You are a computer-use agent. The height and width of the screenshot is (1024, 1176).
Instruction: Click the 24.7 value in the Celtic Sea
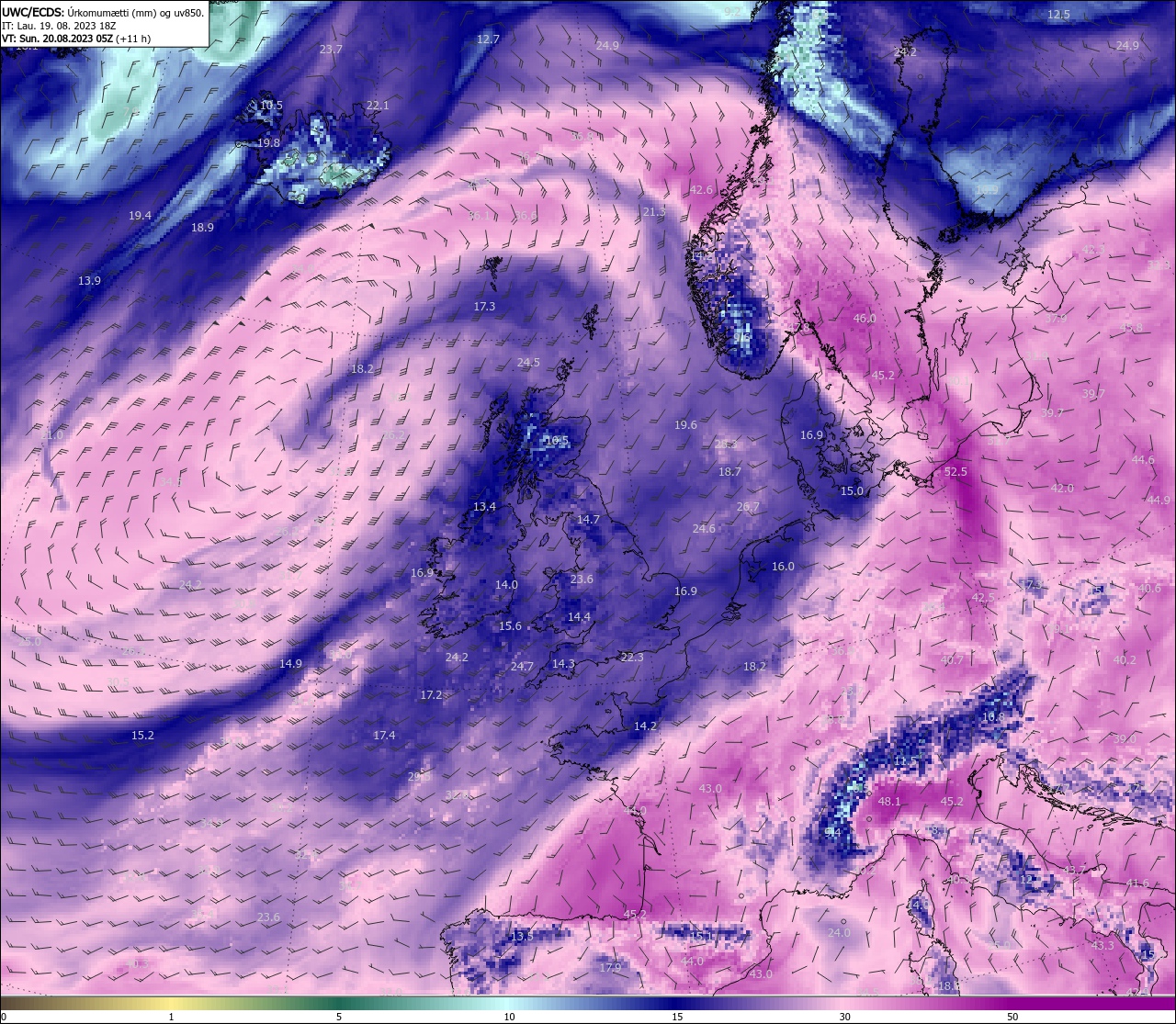522,667
